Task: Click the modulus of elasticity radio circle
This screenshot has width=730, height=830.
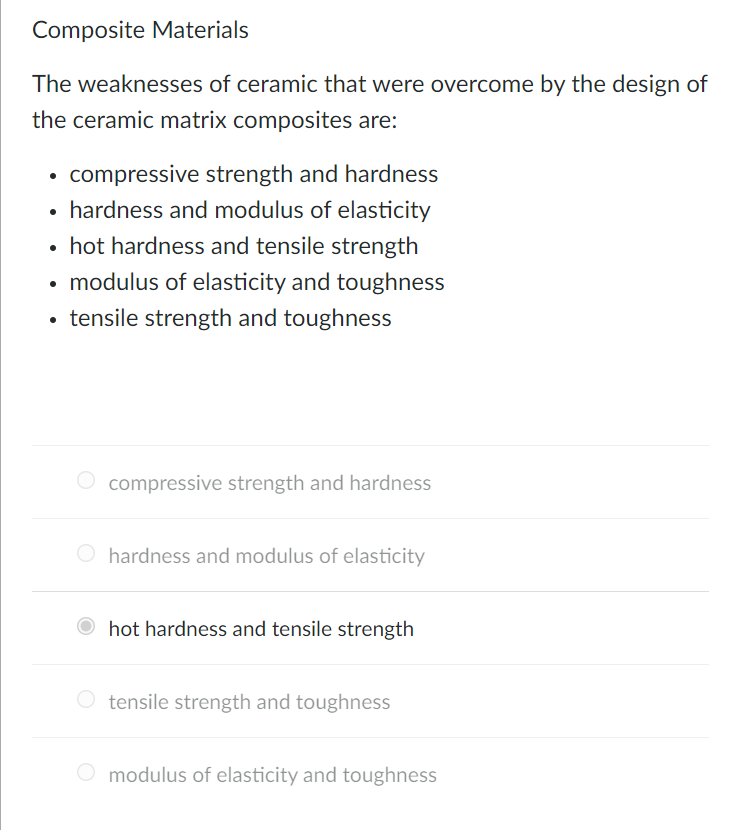Action: coord(86,772)
